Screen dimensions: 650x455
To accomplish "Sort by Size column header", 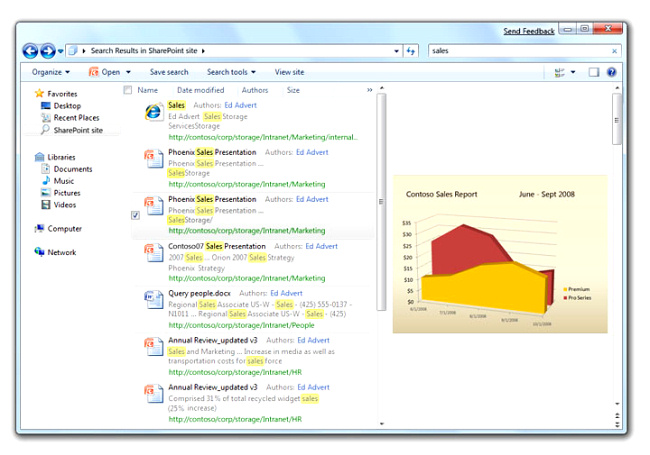I will pos(293,90).
